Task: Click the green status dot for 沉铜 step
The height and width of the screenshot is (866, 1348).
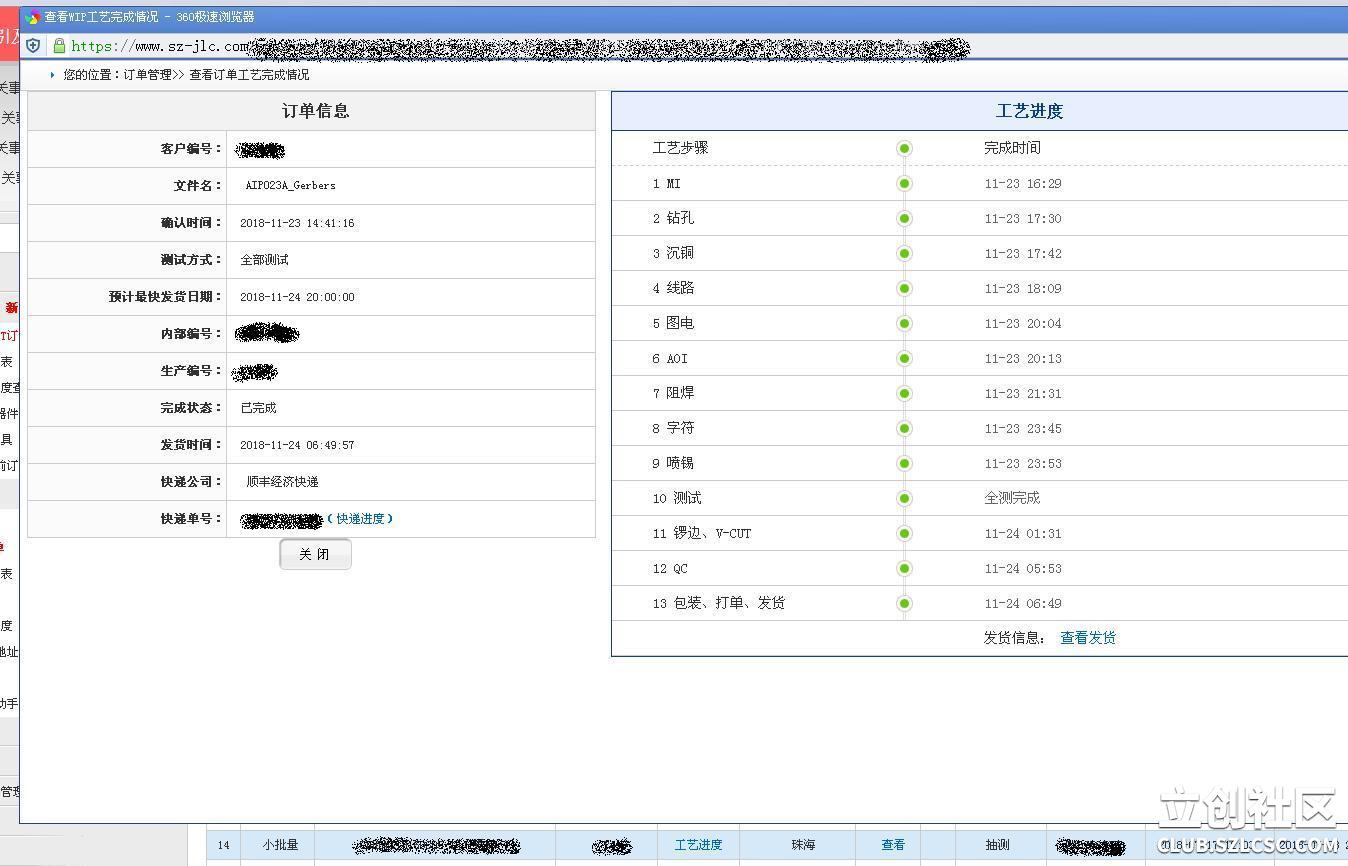Action: 904,254
